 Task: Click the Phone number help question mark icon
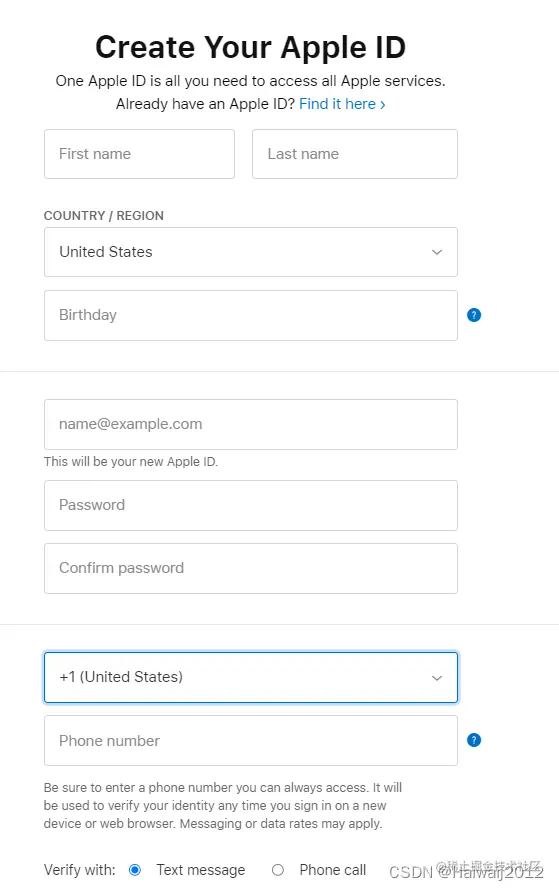(x=474, y=740)
